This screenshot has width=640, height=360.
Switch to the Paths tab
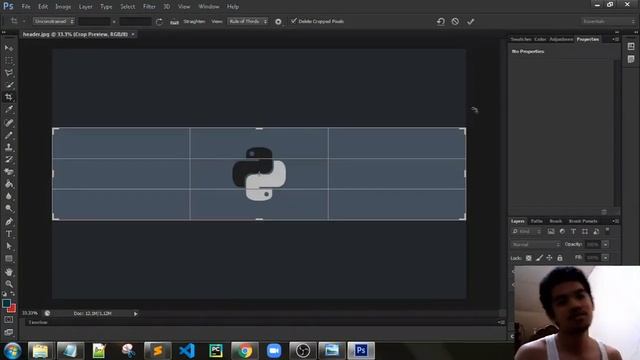(537, 221)
